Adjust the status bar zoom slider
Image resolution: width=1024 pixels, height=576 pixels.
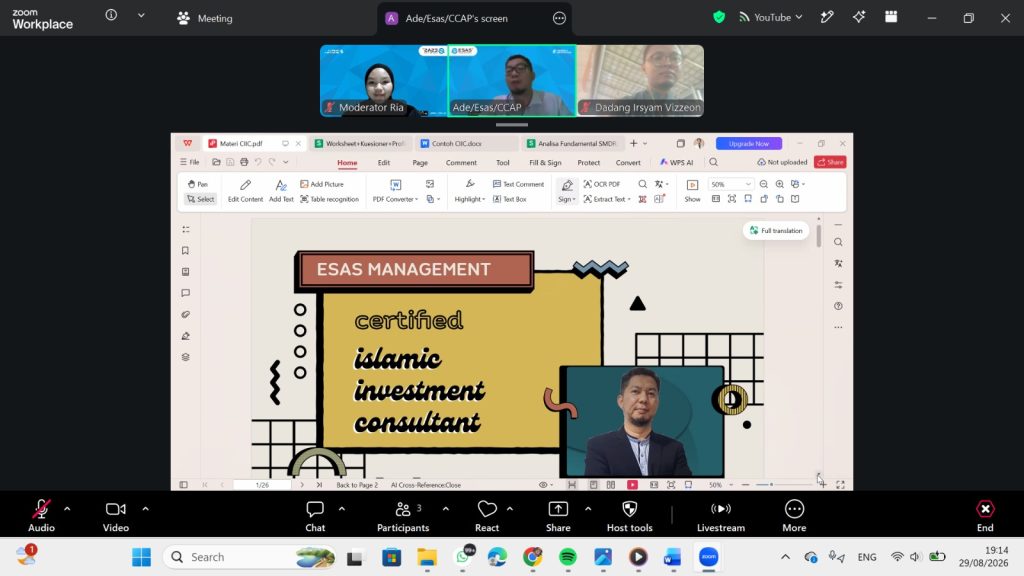(x=771, y=485)
